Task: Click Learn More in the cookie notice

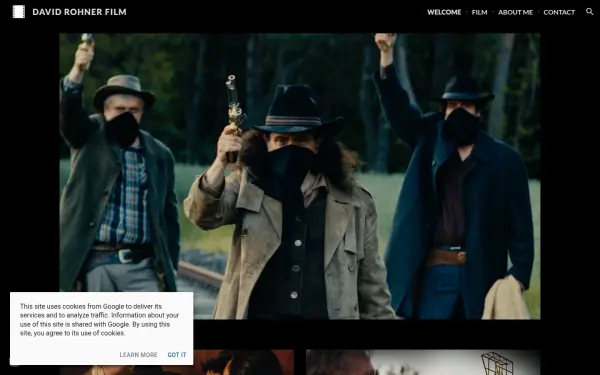Action: pos(138,355)
